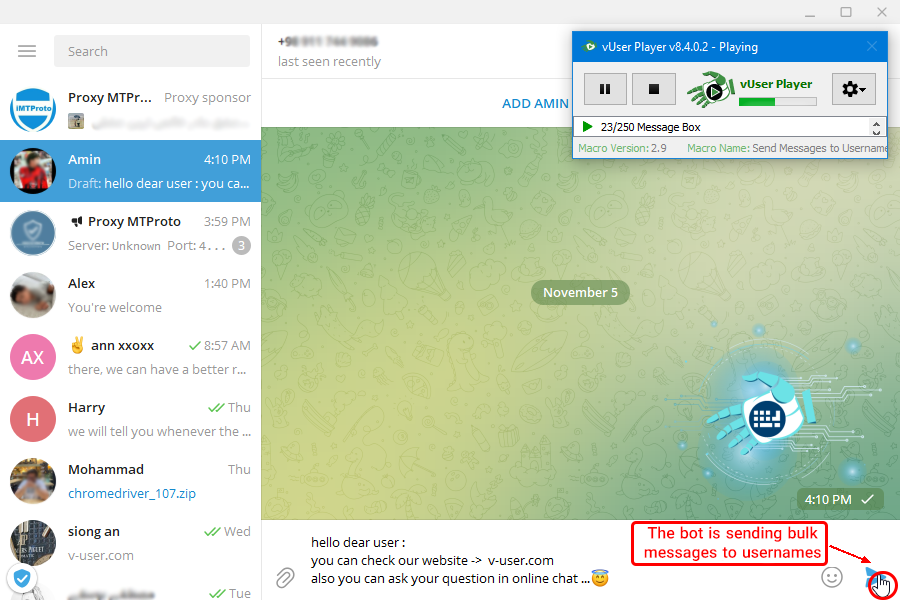Open the Proxy MTProto channel chat

pyautogui.click(x=130, y=233)
